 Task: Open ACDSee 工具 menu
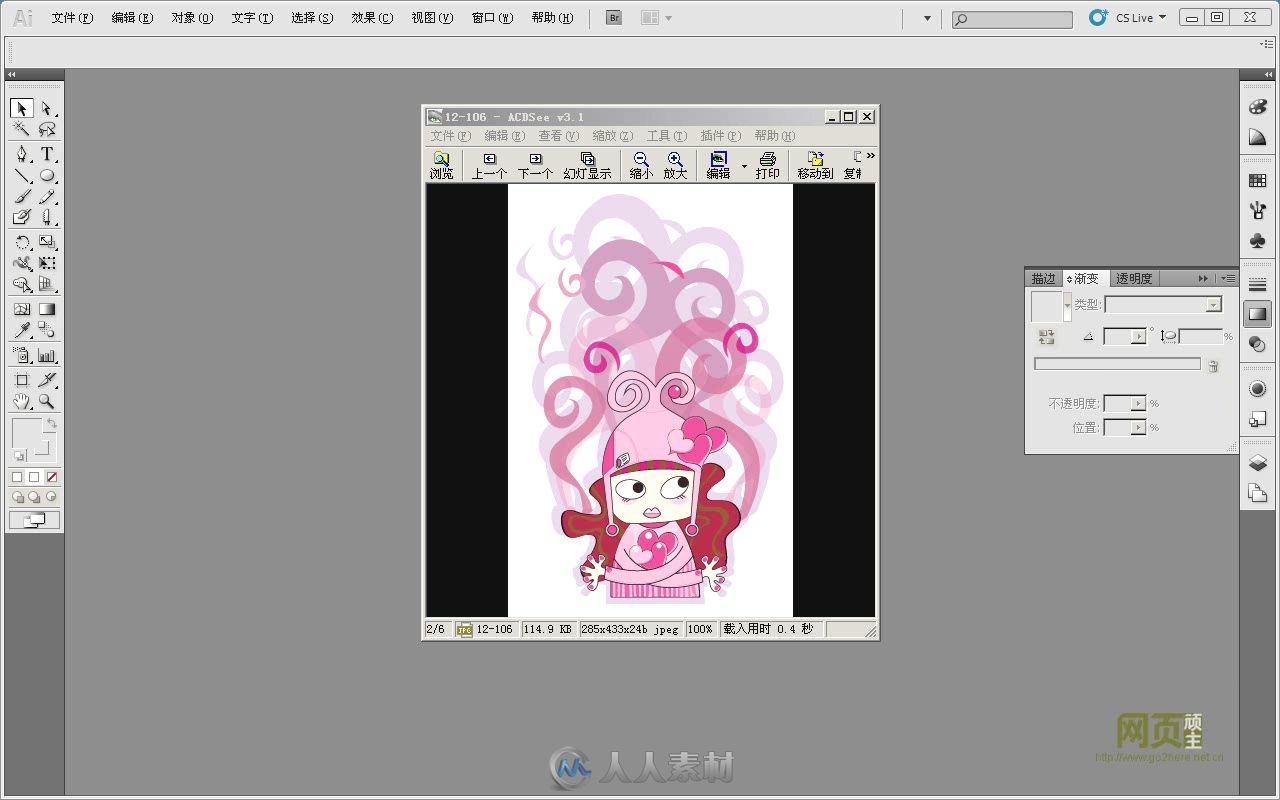pyautogui.click(x=666, y=136)
